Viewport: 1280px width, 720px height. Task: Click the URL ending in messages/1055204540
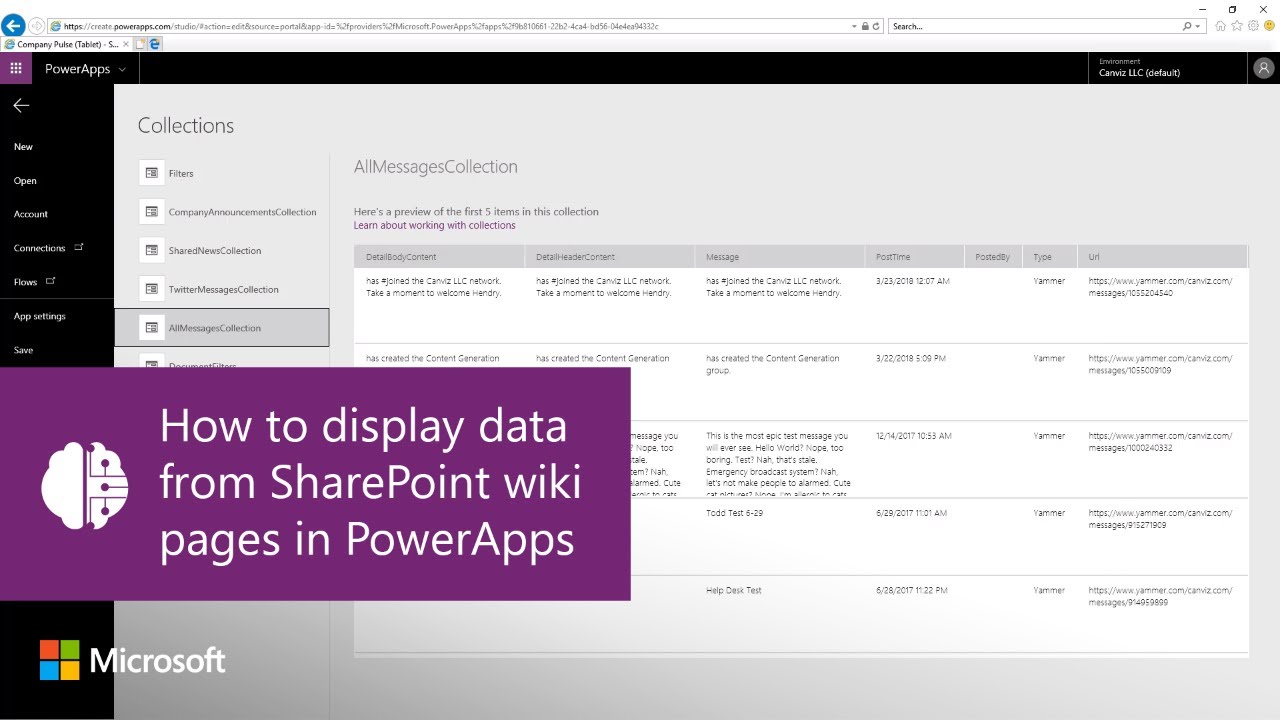coord(1160,287)
